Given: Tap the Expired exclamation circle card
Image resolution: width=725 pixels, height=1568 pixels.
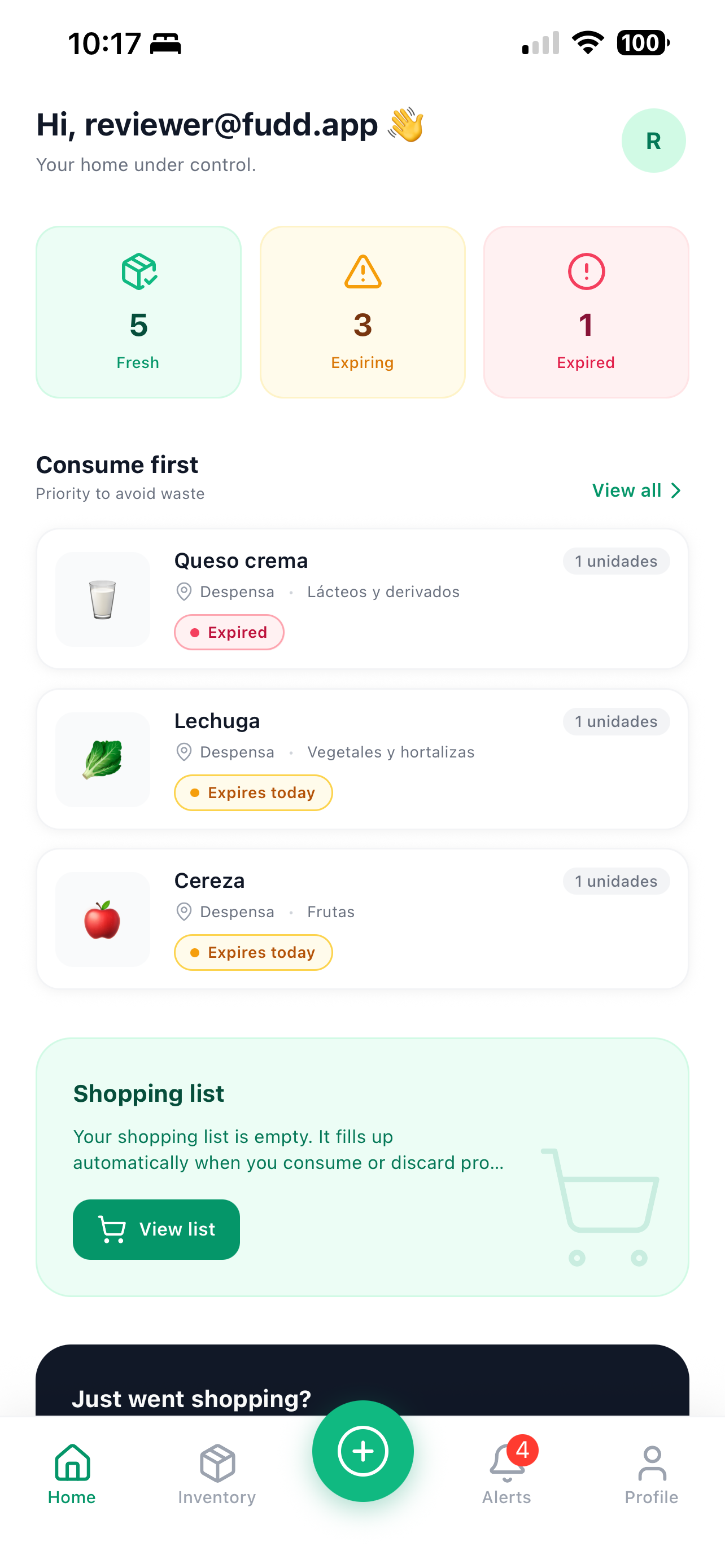Looking at the screenshot, I should [x=586, y=312].
